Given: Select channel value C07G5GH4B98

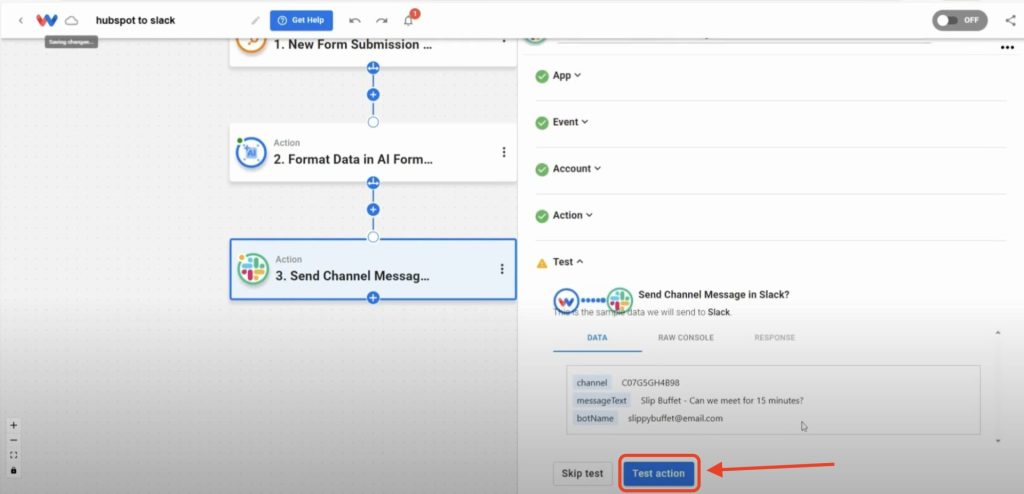Looking at the screenshot, I should pos(650,383).
